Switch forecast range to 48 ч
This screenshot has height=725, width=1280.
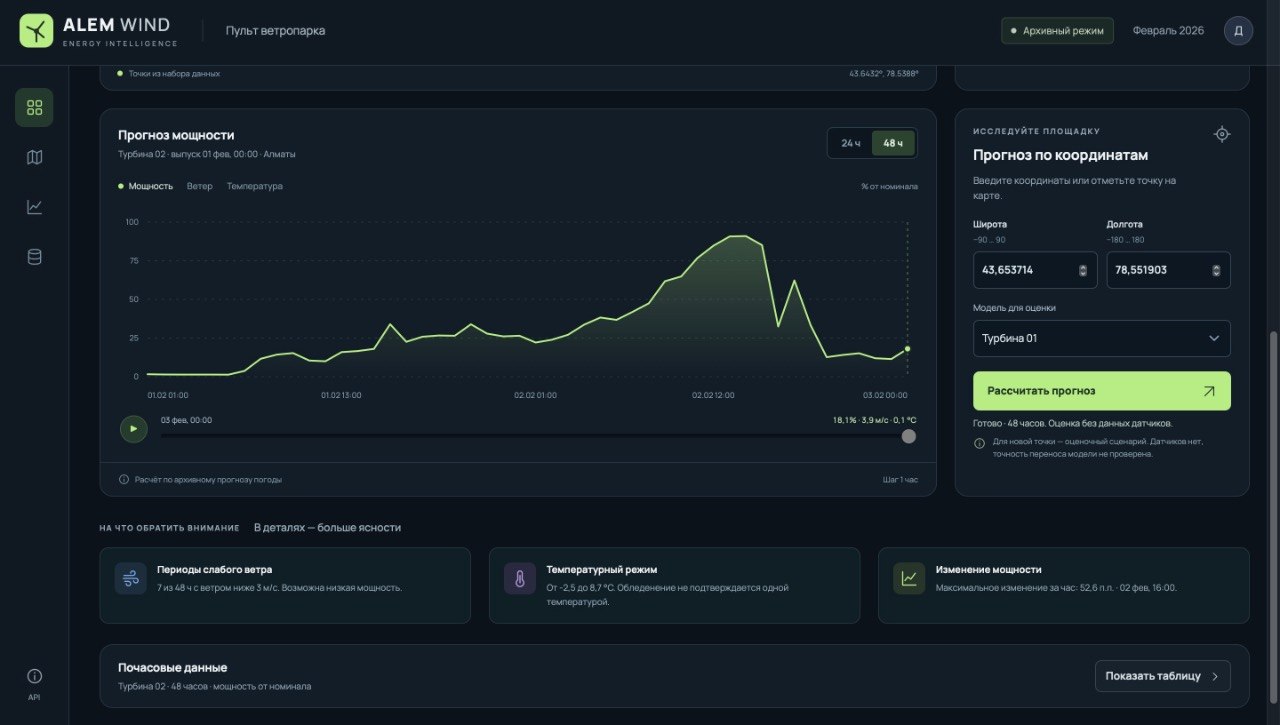[893, 143]
